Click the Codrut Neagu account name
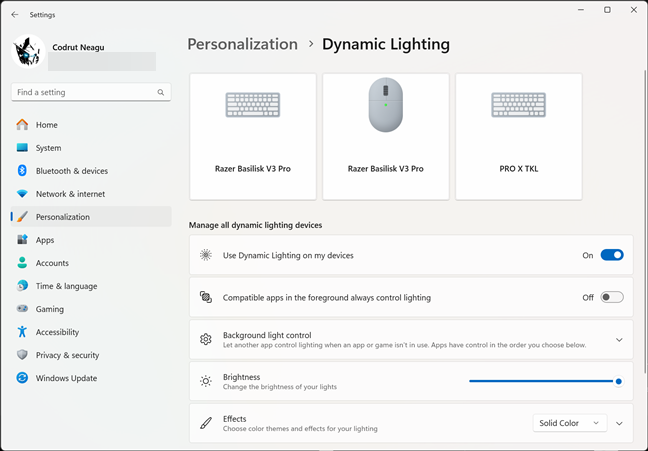 [x=78, y=47]
